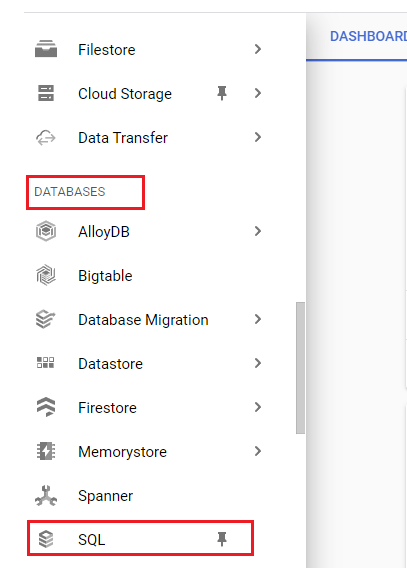The image size is (407, 574).
Task: Click the Data Transfer cloud icon
Action: (x=46, y=138)
